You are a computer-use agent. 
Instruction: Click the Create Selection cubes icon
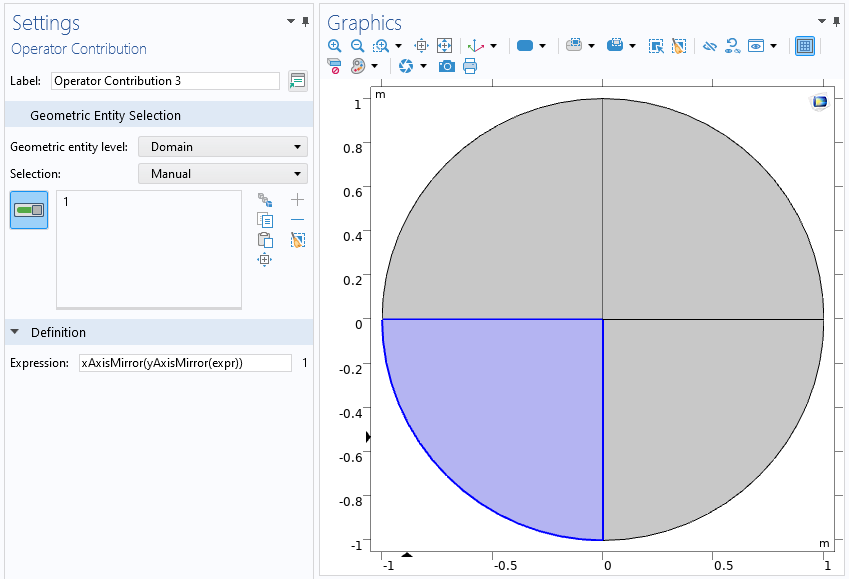[x=265, y=200]
